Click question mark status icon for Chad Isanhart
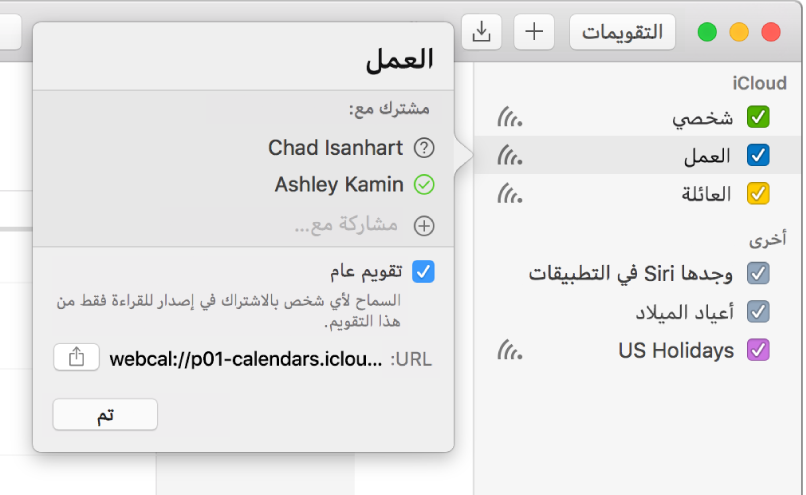The image size is (806, 495). point(424,148)
